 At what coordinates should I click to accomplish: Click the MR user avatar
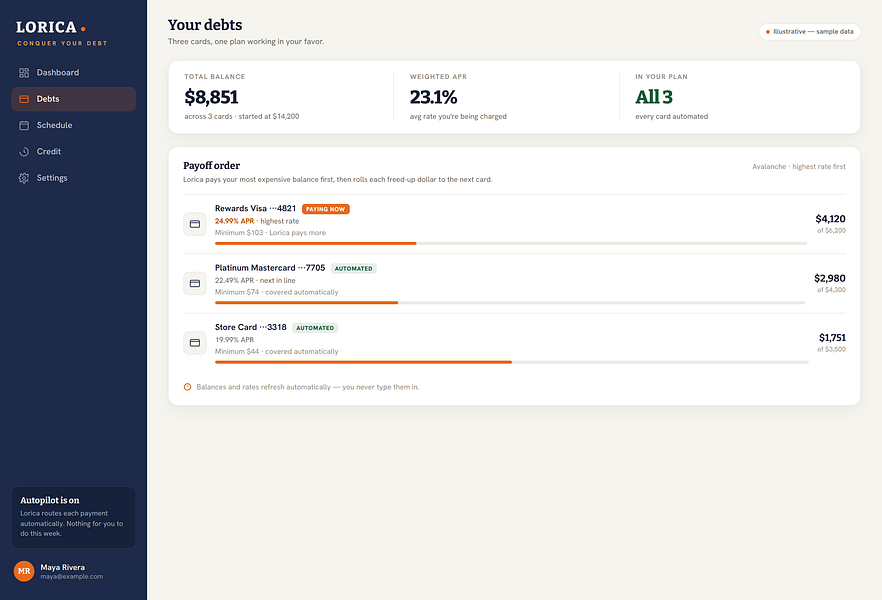coord(24,571)
